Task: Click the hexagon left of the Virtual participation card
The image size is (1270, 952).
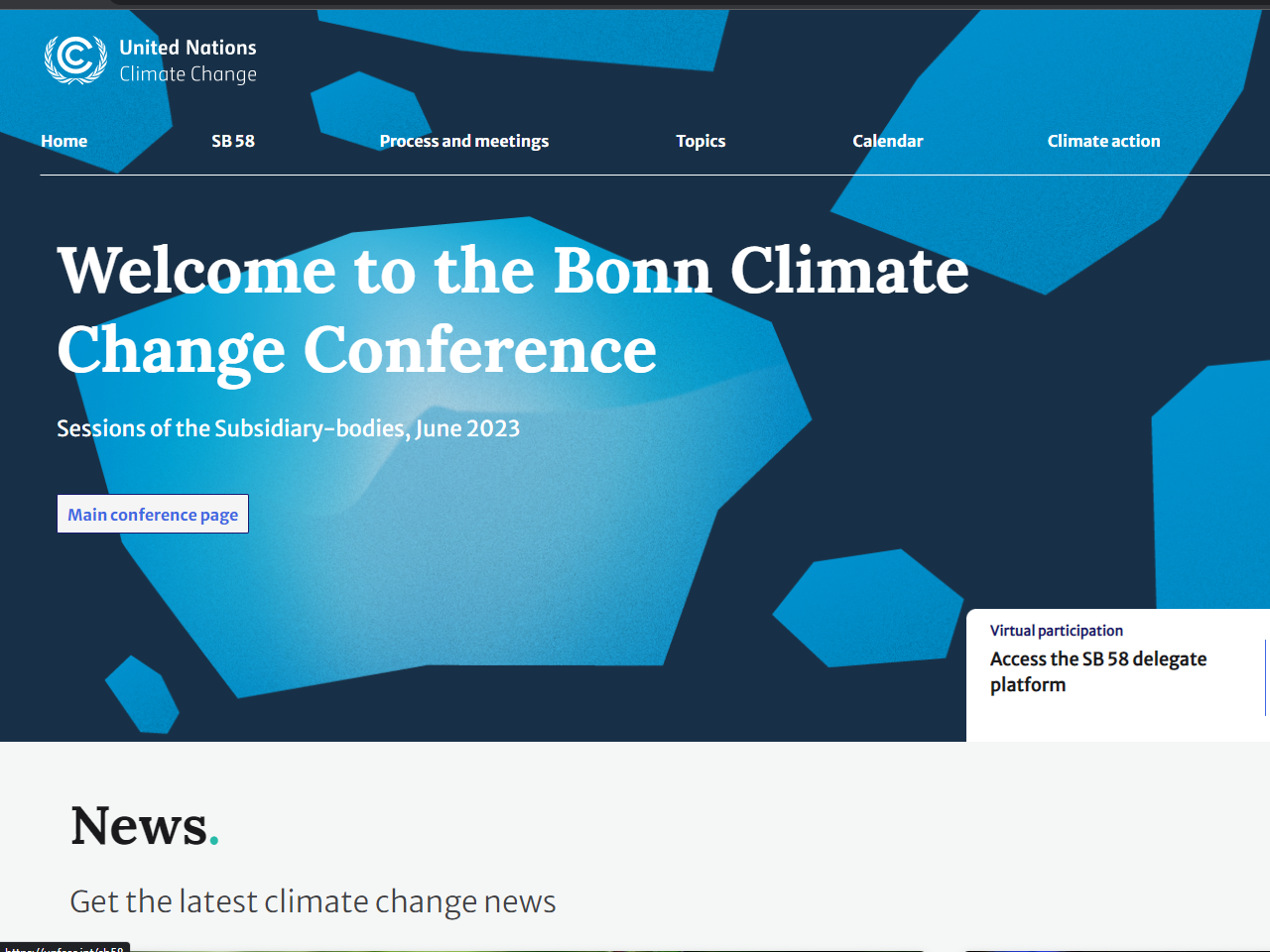Action: click(x=868, y=608)
